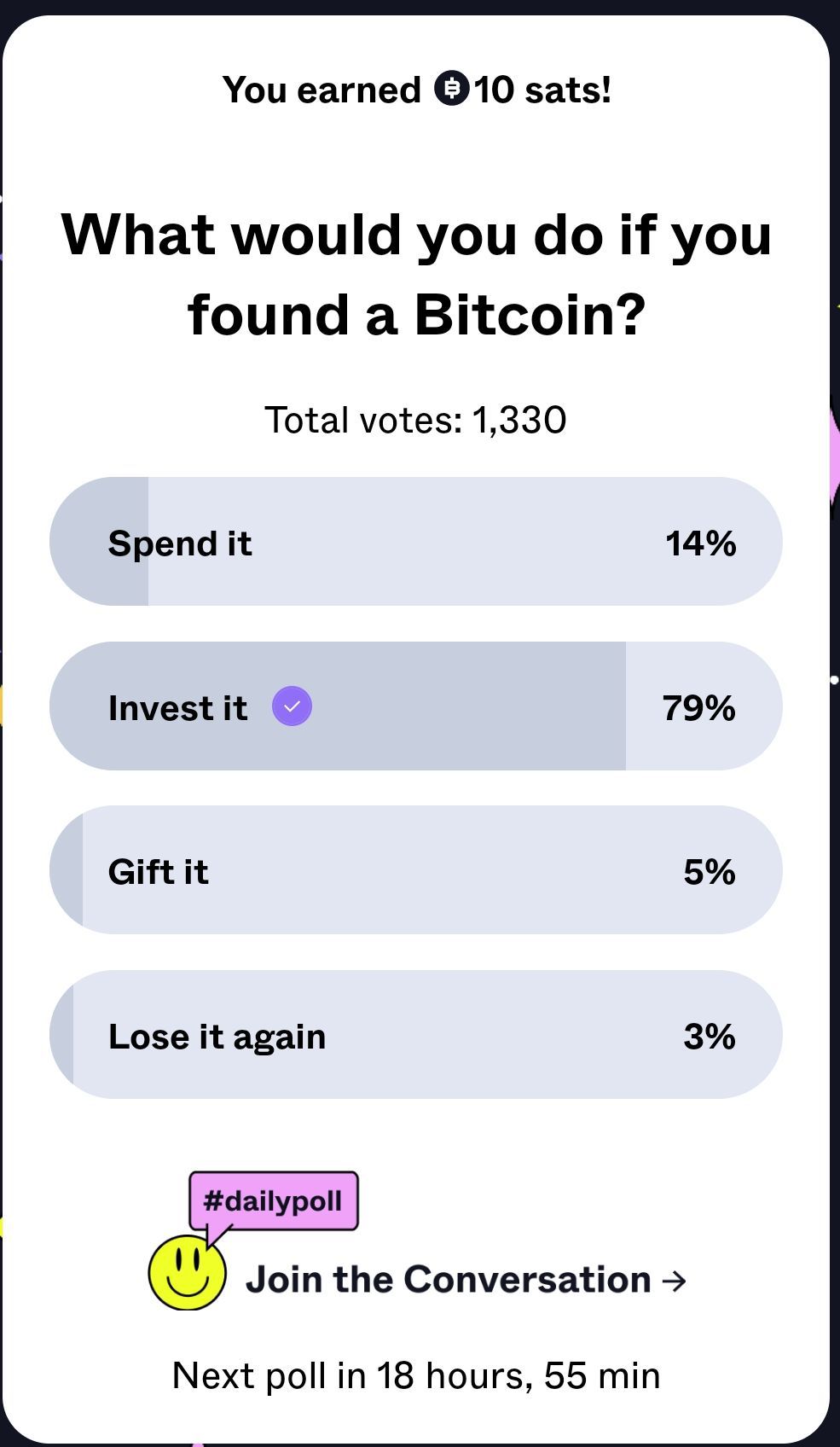Screen dimensions: 840x1447
Task: Click the purple checkmark beside Invest it
Action: point(292,707)
